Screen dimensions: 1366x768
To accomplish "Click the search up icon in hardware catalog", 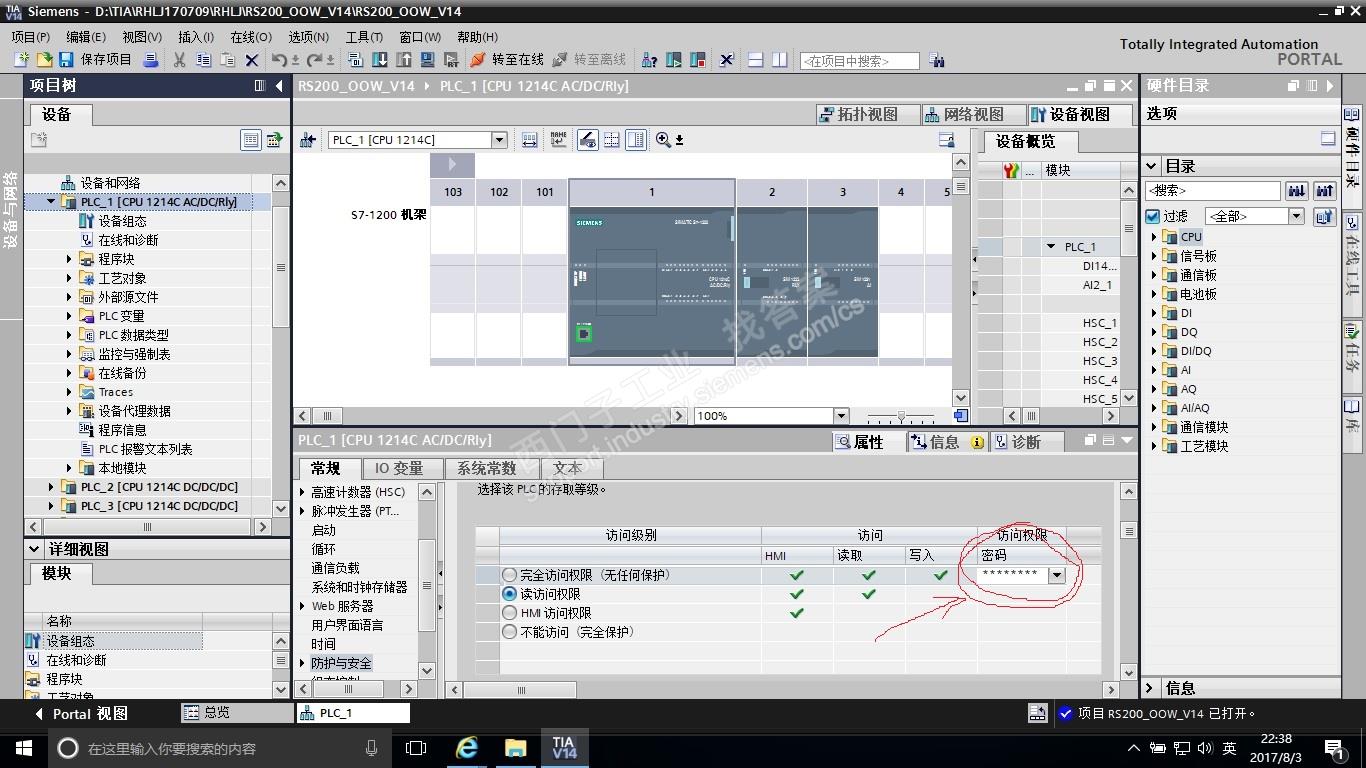I will (x=1325, y=190).
